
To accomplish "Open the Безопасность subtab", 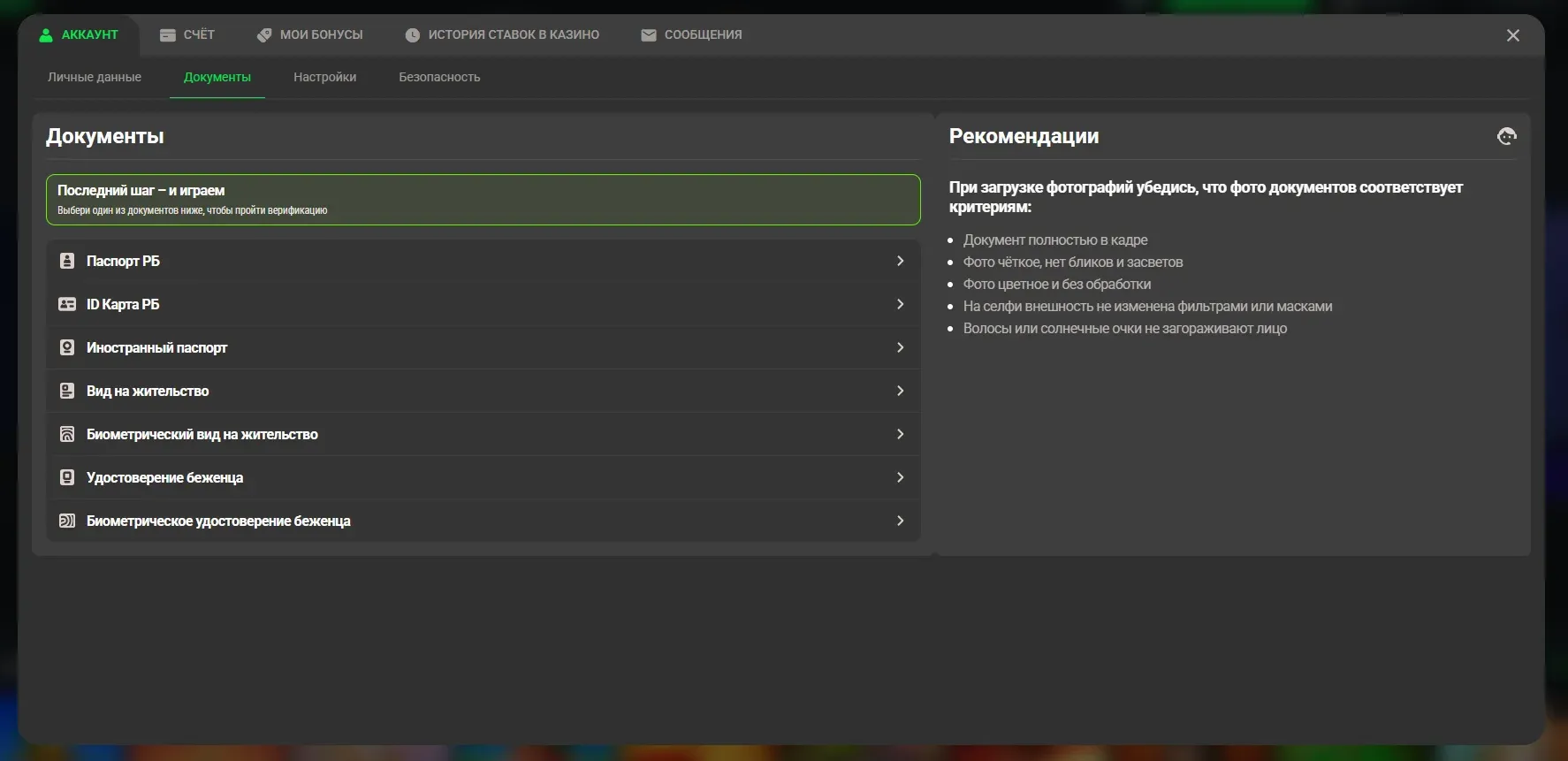I will click(x=439, y=77).
